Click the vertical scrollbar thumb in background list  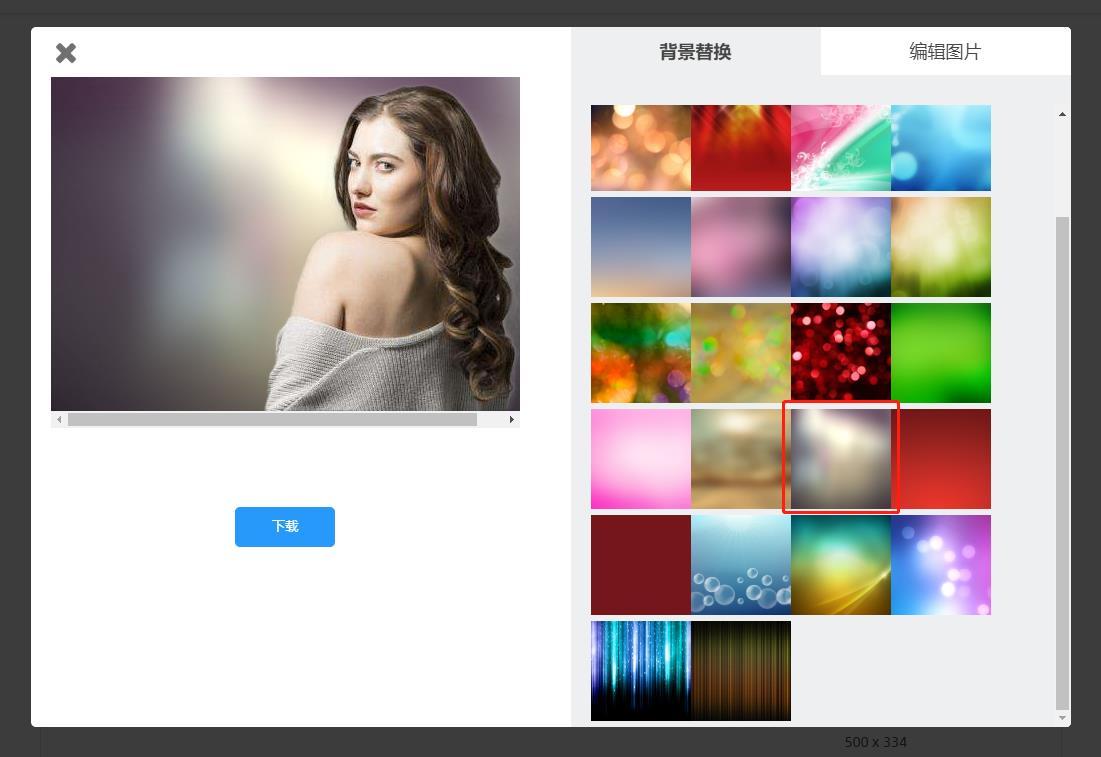(x=1062, y=463)
